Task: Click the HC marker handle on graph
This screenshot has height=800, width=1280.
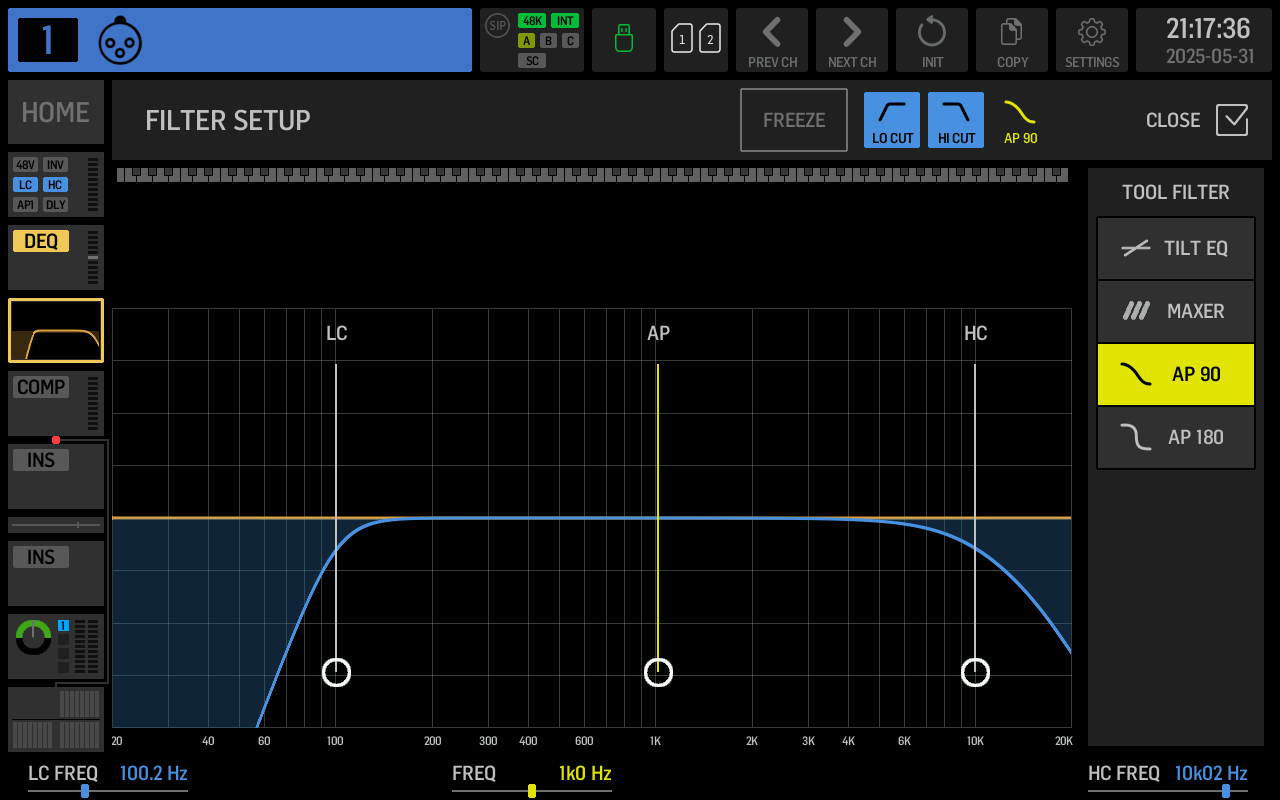Action: [x=975, y=672]
